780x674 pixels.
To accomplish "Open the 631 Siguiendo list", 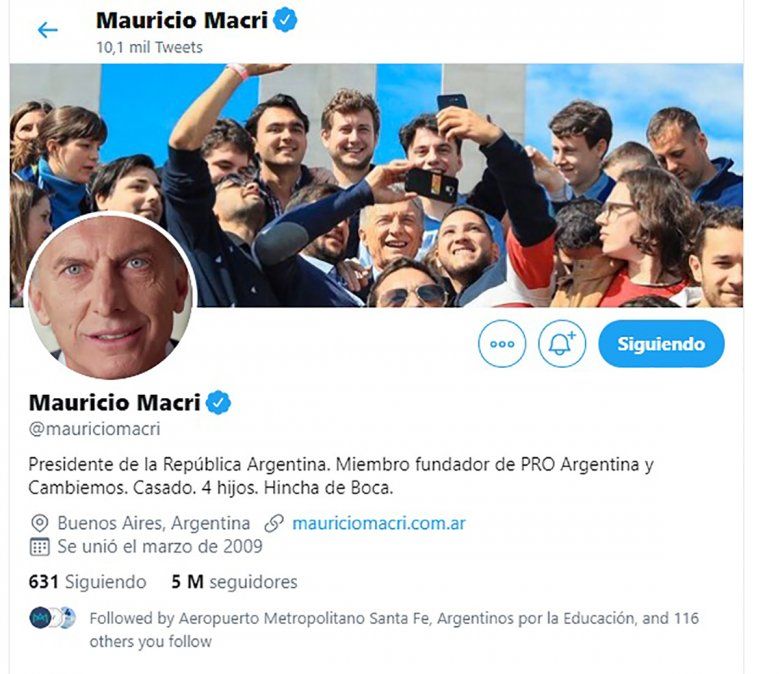I will [88, 581].
